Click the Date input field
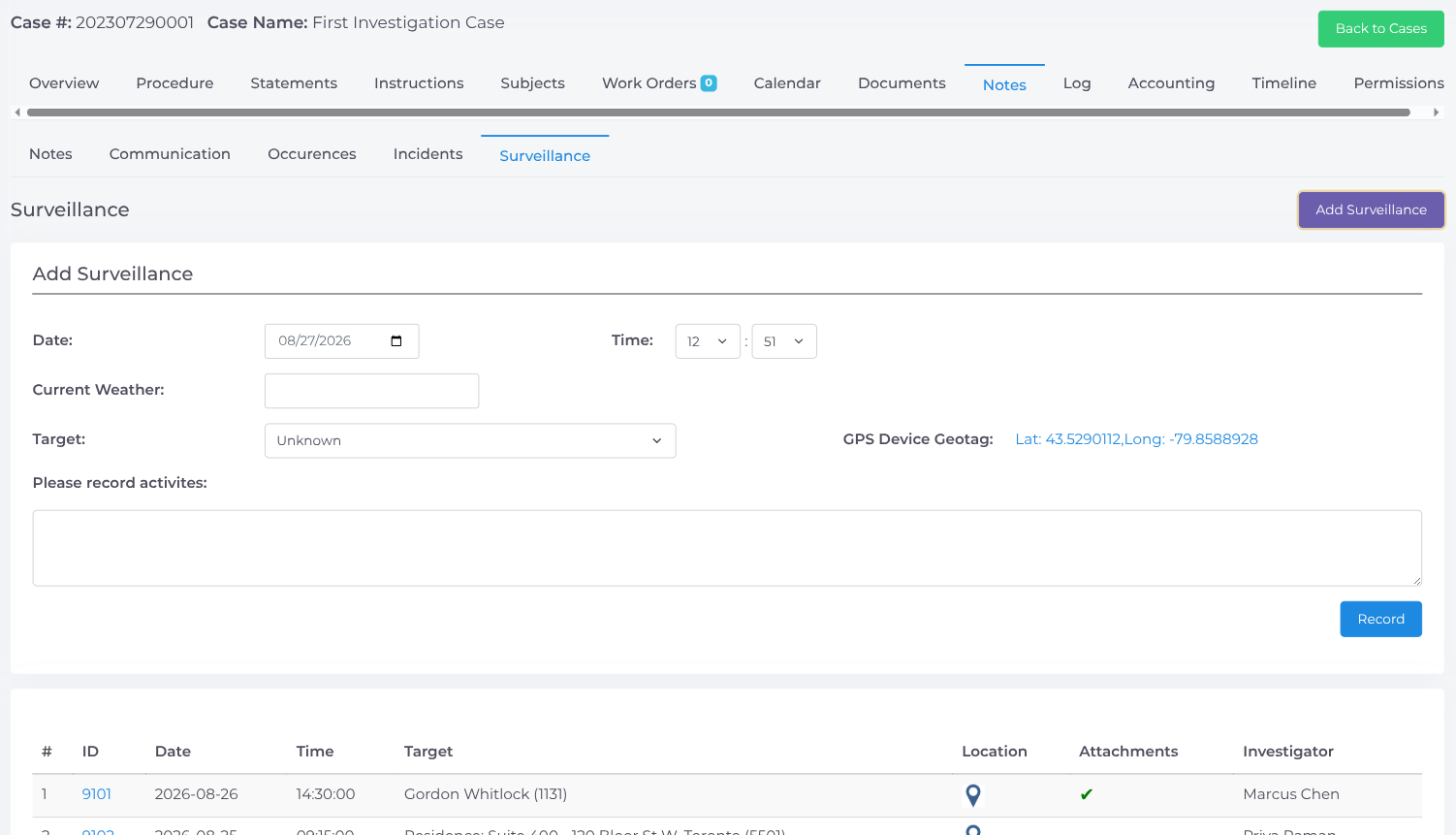This screenshot has width=1456, height=835. coord(341,341)
